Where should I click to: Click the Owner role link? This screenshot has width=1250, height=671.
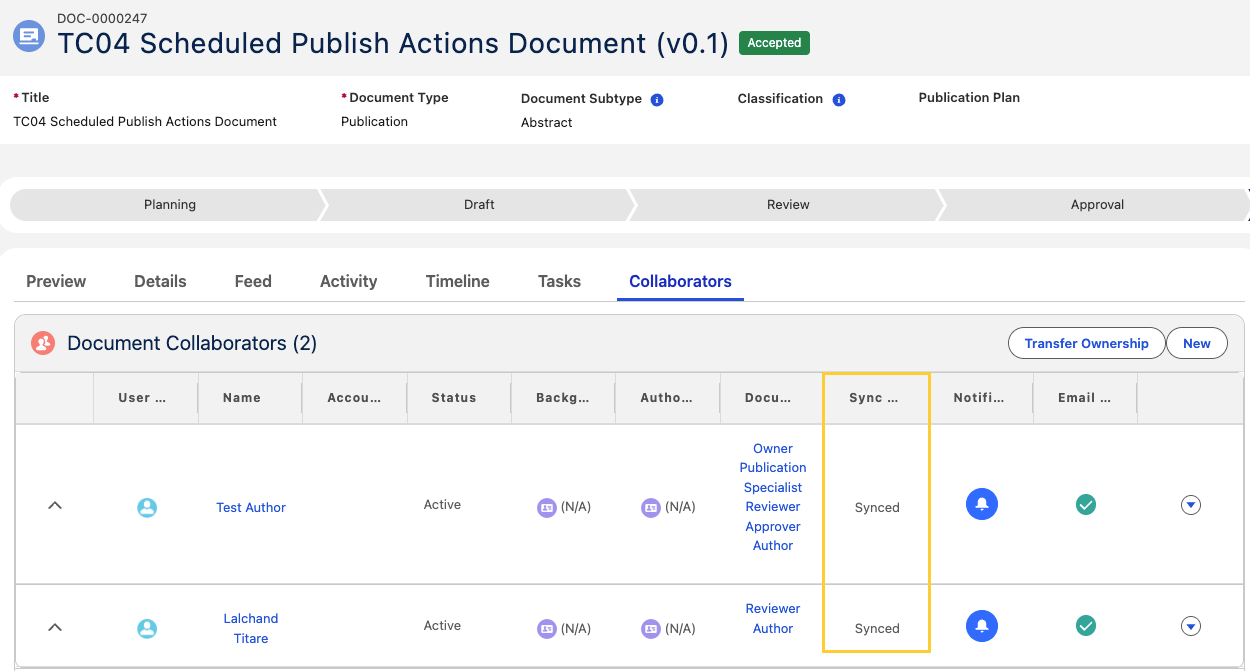tap(773, 448)
